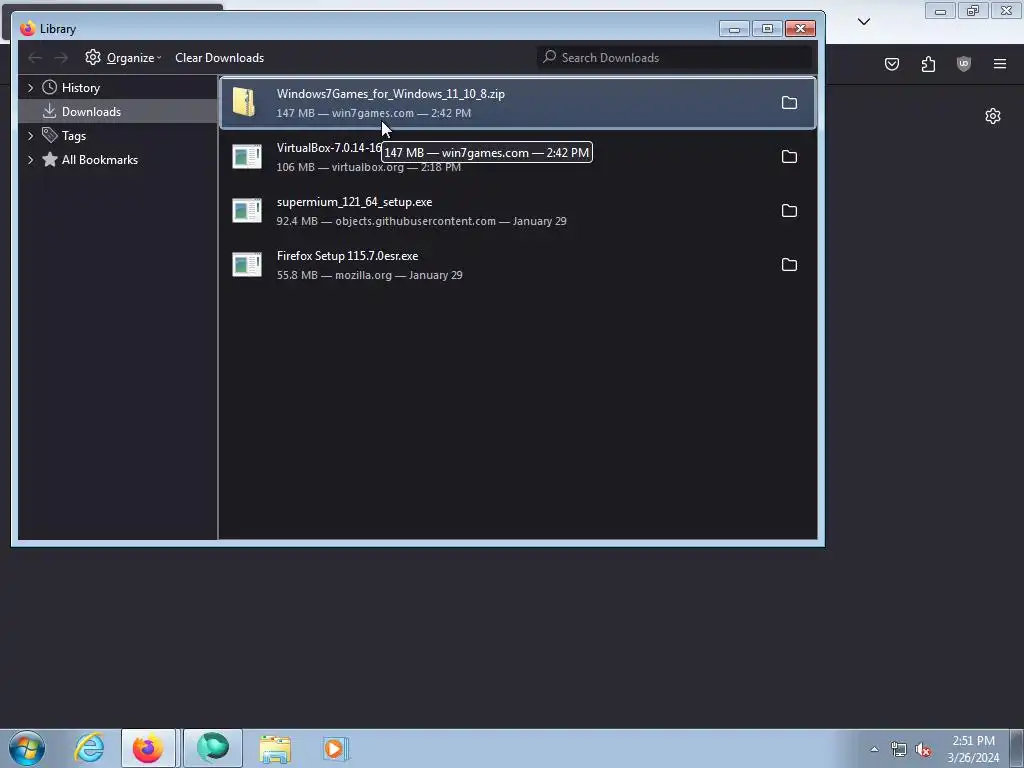Expand the All Bookmarks tree node
The image size is (1024, 768).
30,160
